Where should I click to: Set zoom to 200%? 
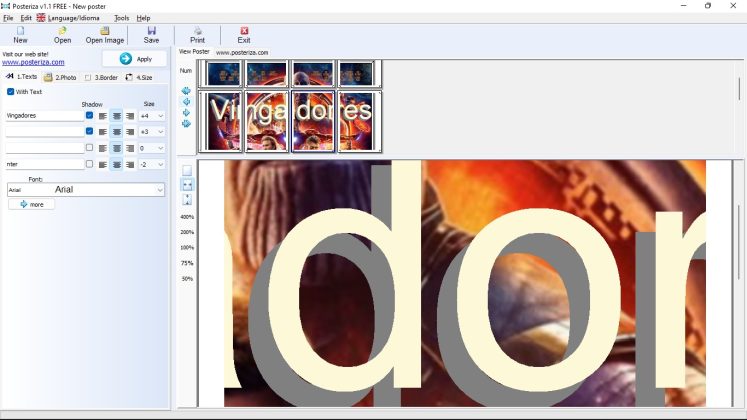coord(187,232)
